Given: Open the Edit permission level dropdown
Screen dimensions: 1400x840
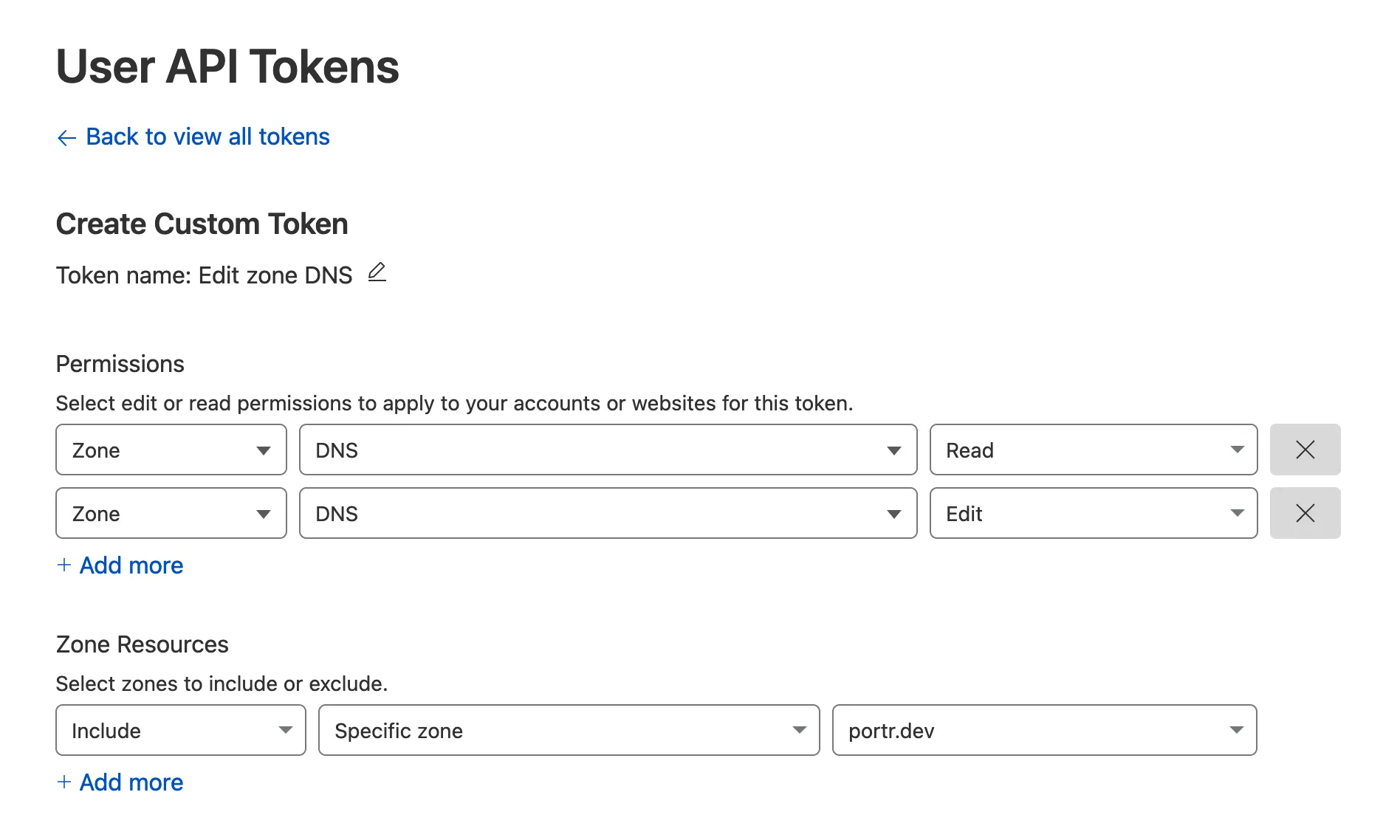Looking at the screenshot, I should [1093, 513].
